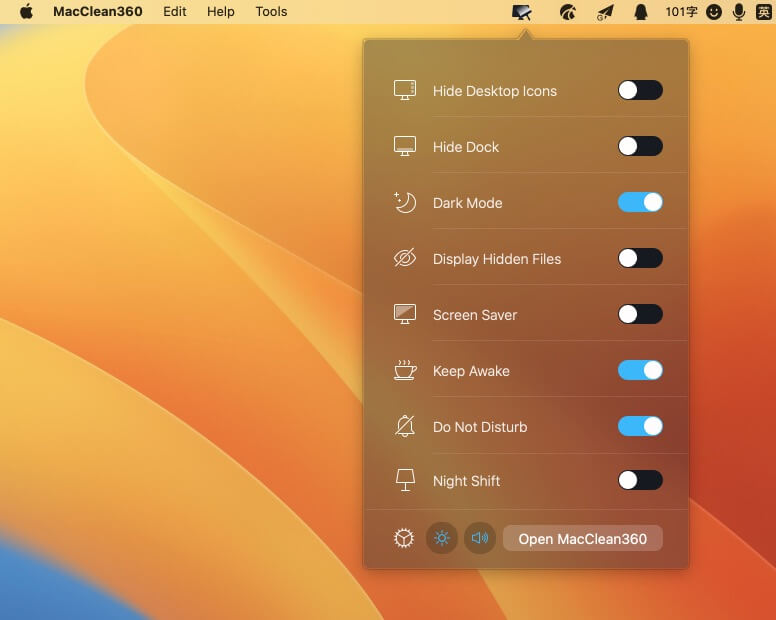
Task: Open the MacClean360 app menu
Action: pyautogui.click(x=98, y=11)
